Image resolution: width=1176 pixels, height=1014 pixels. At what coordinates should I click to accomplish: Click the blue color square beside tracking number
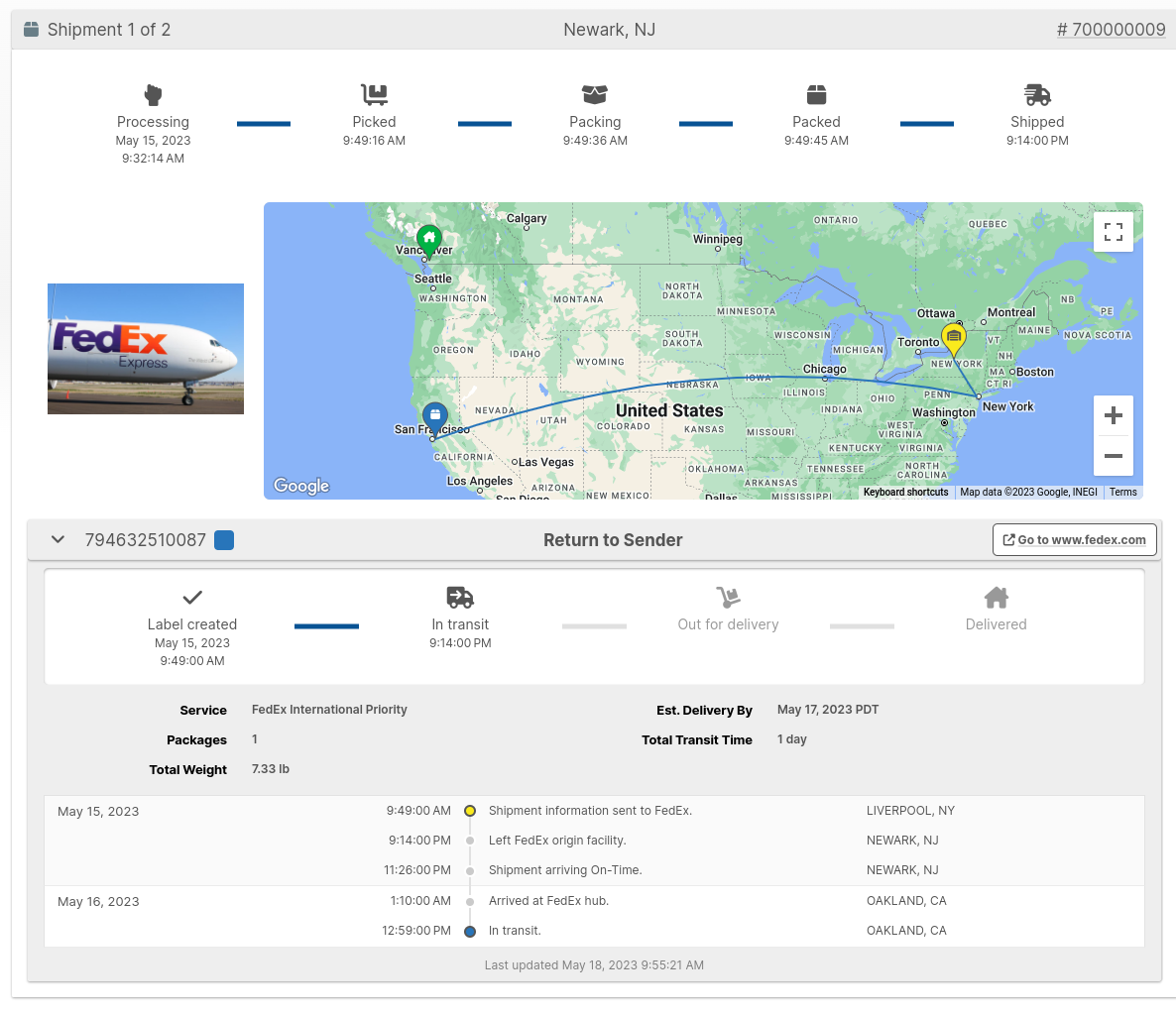(225, 540)
